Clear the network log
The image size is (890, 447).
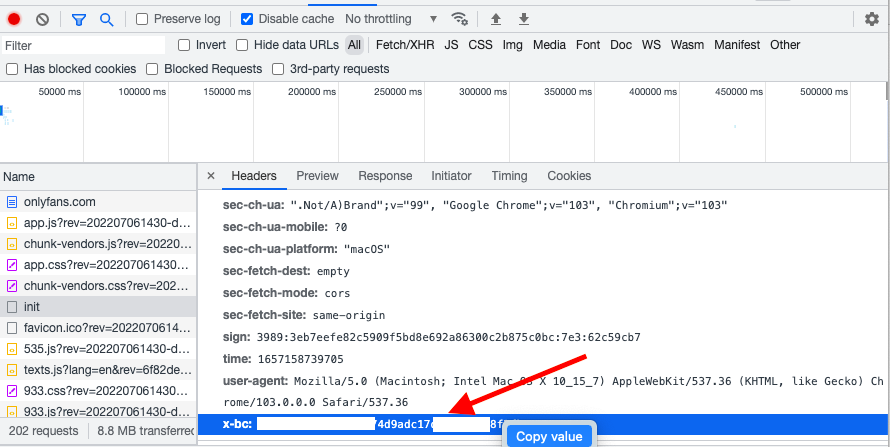coord(42,19)
